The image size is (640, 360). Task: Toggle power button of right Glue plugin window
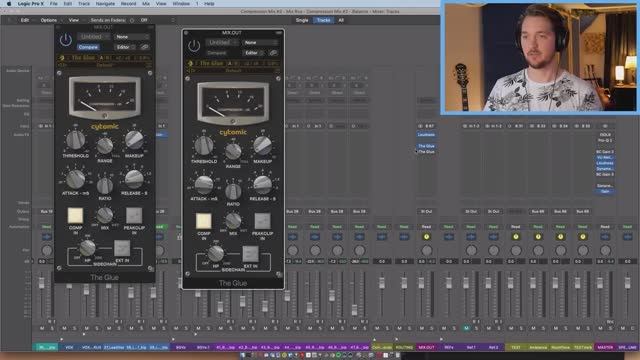(x=194, y=46)
